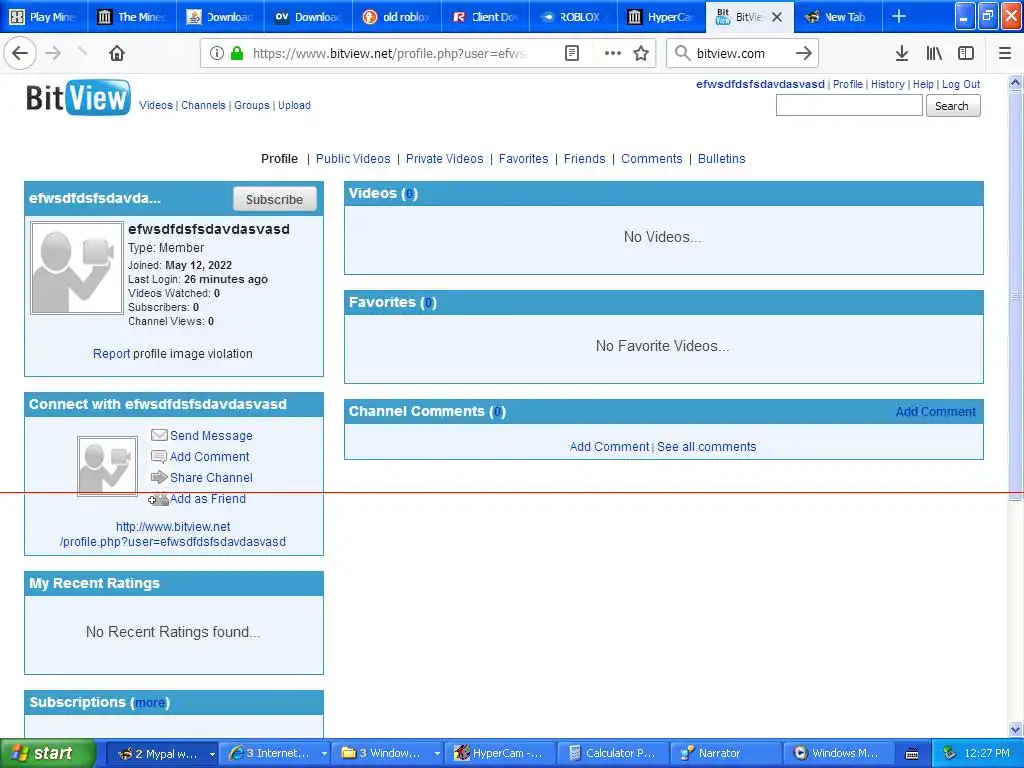1024x768 pixels.
Task: Click the page vertical scrollbar thumb
Action: tap(1015, 295)
